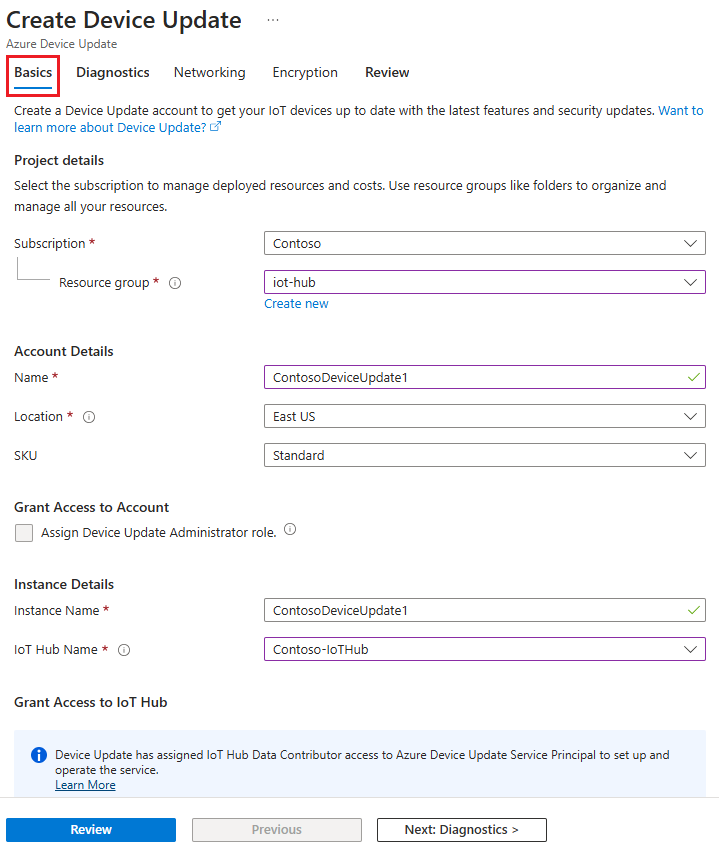Click the Create new resource group link
Screen dimensions: 719x849
296,303
